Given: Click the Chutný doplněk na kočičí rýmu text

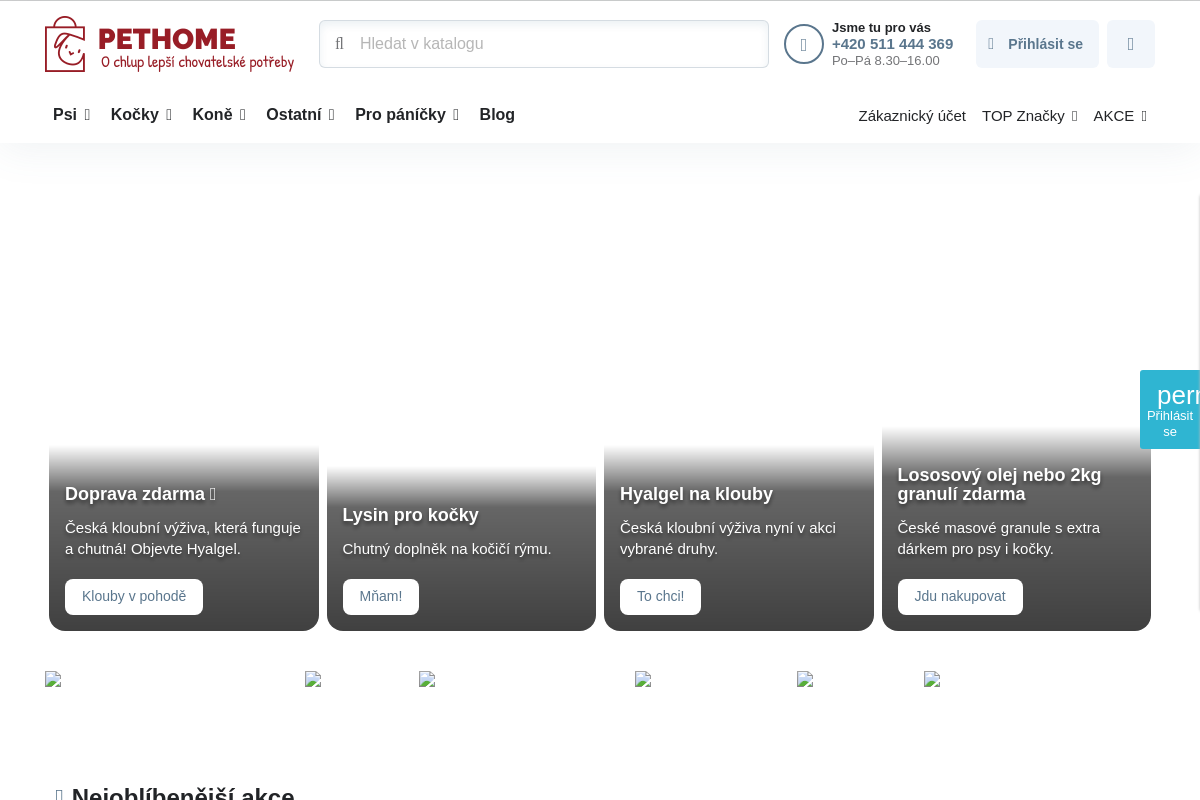Looking at the screenshot, I should click(x=447, y=549).
